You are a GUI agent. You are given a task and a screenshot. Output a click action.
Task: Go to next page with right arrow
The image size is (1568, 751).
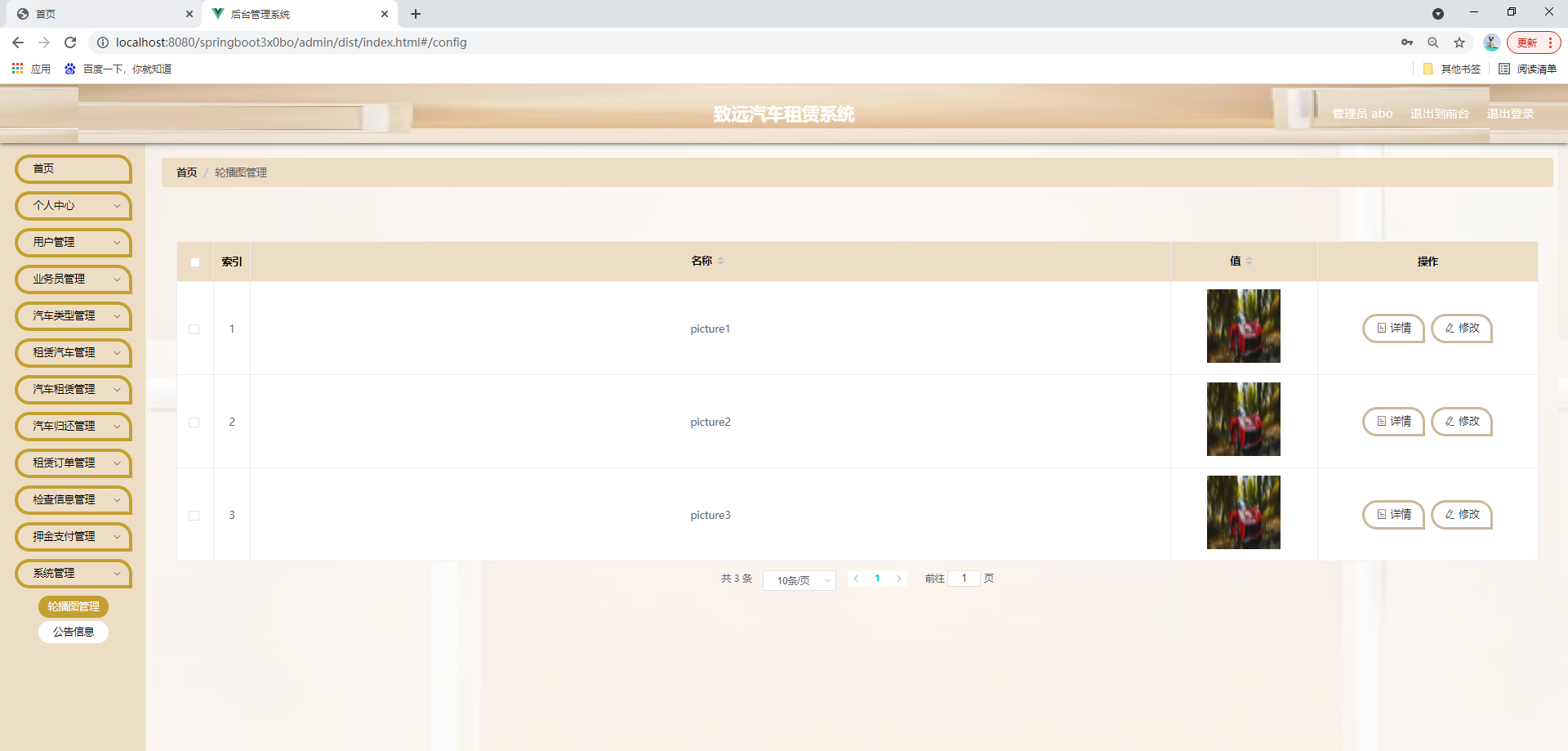point(899,578)
